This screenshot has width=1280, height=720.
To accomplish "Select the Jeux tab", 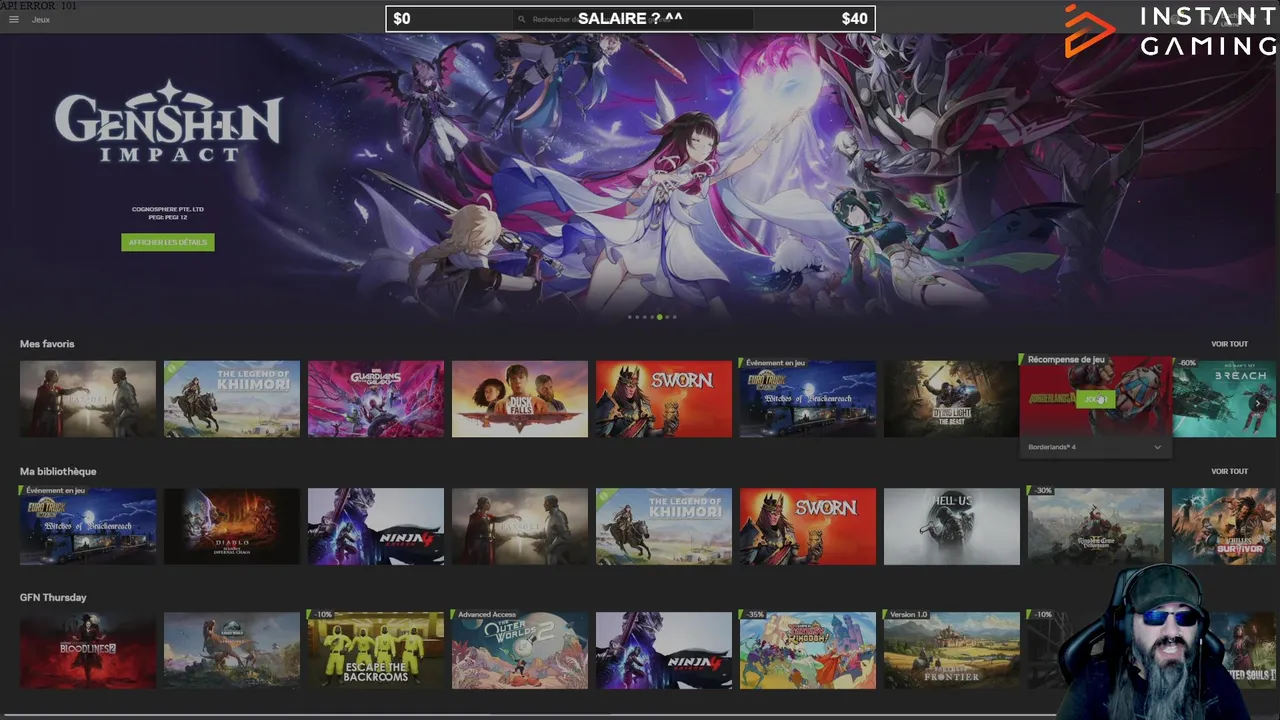I will [41, 19].
